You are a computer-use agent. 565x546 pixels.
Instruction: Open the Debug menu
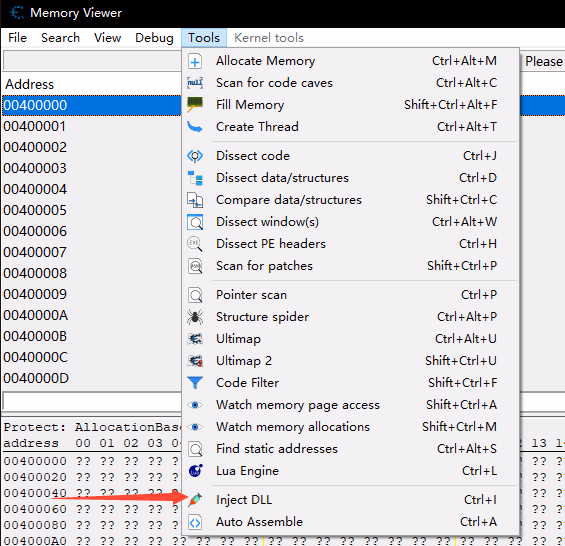[154, 38]
